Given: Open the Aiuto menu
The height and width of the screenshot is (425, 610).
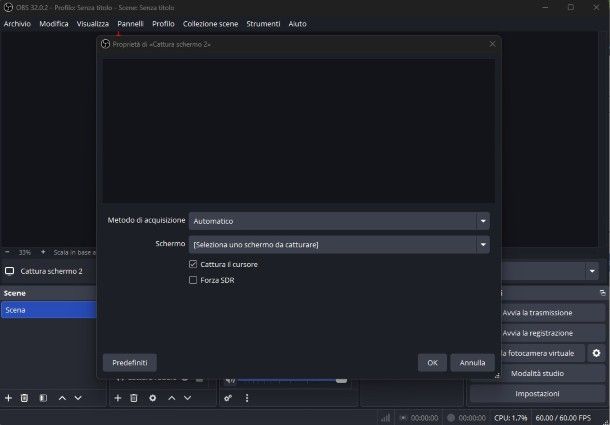Looking at the screenshot, I should pyautogui.click(x=297, y=24).
